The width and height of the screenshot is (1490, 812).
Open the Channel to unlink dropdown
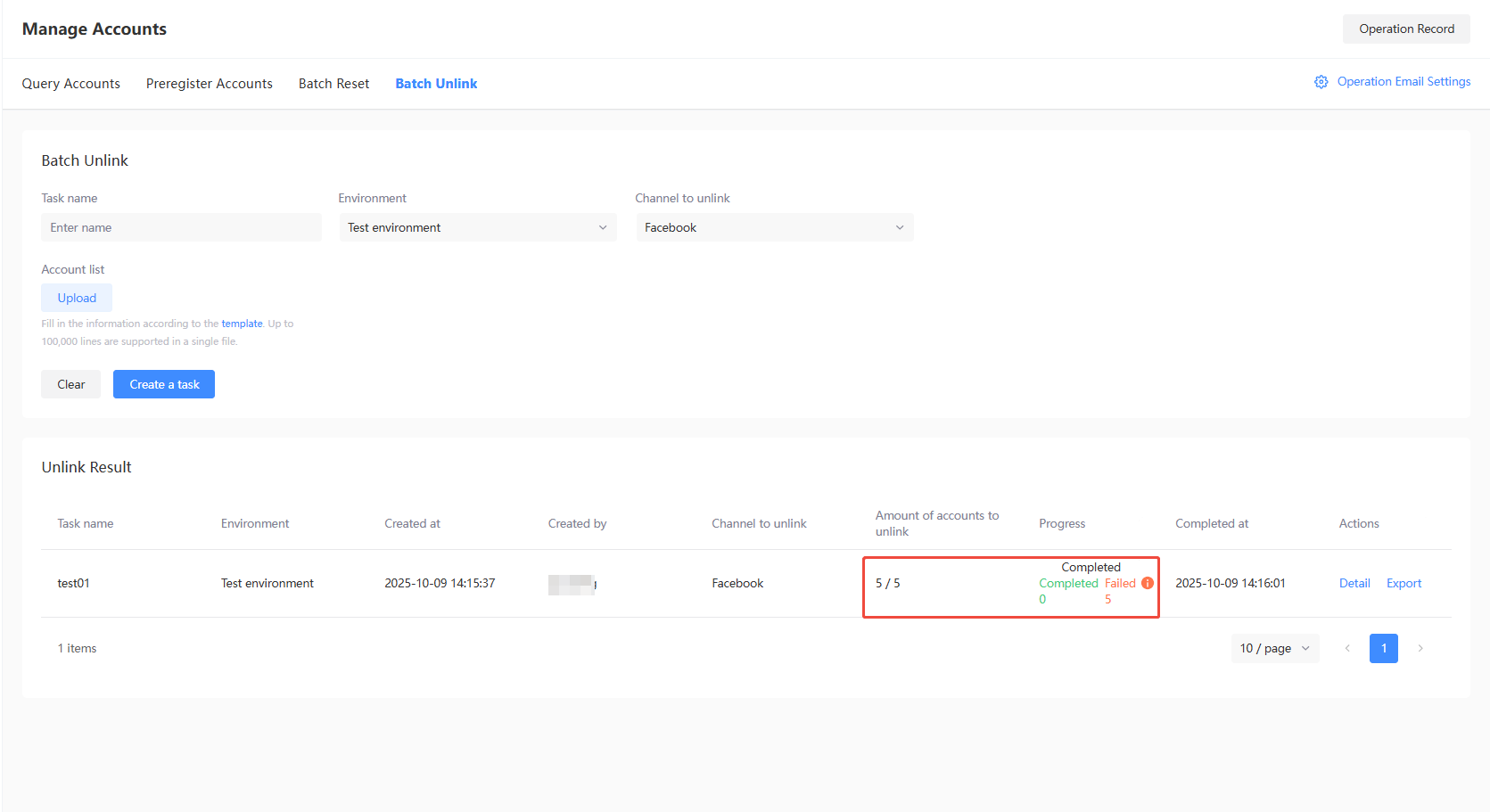[x=774, y=227]
